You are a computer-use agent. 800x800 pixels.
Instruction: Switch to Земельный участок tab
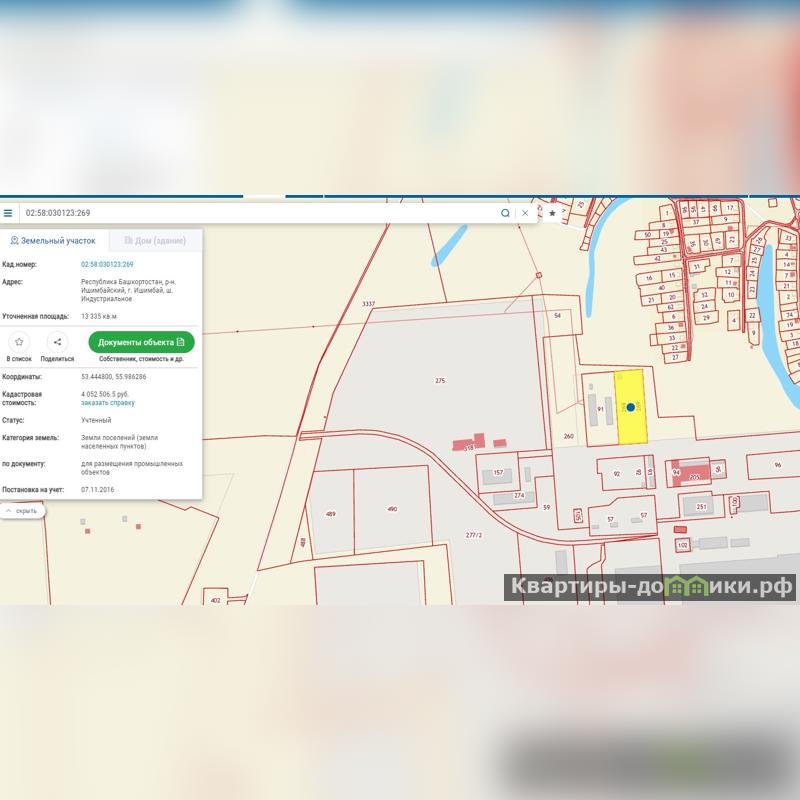[53, 241]
